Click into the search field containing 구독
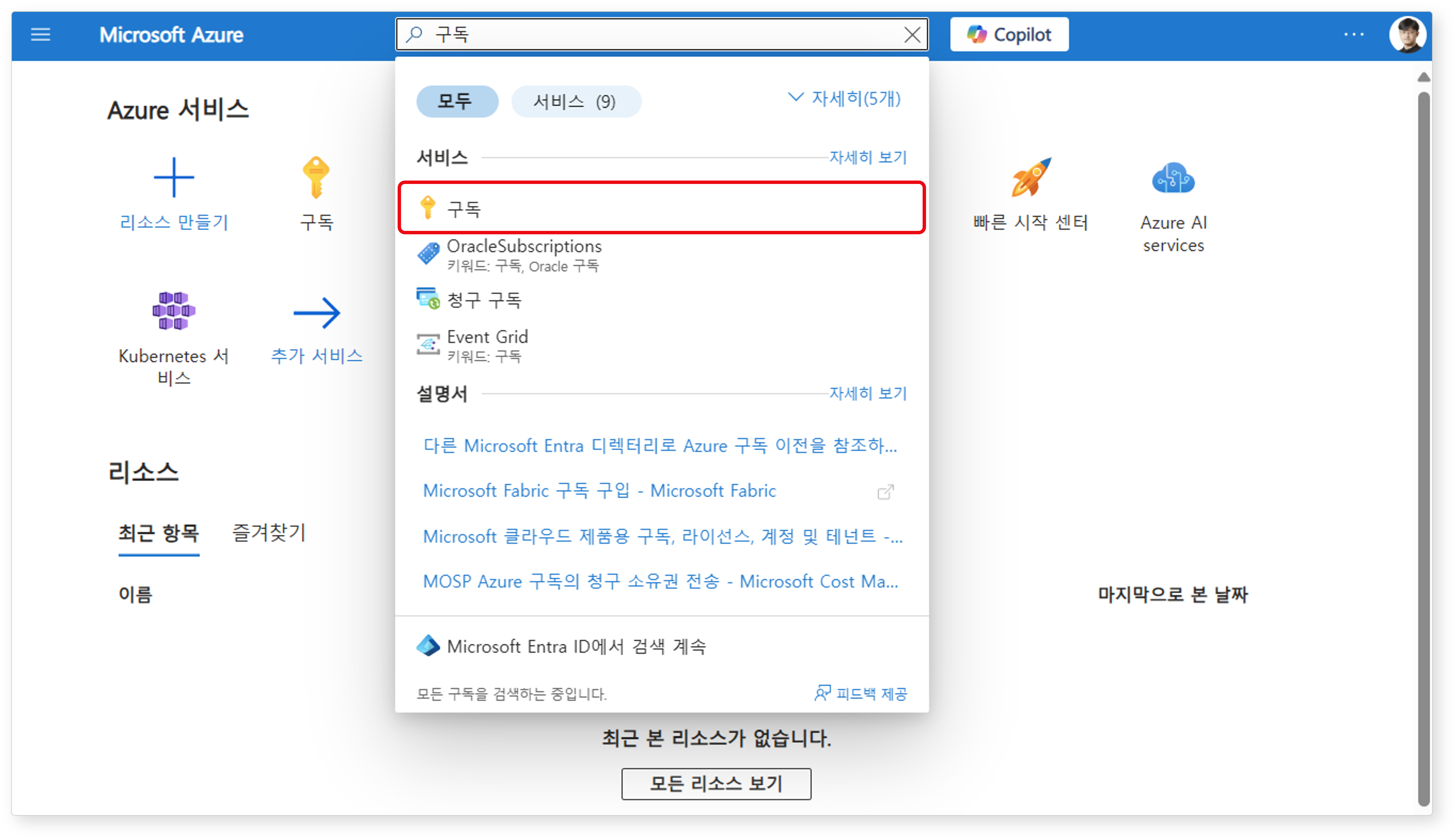 [662, 34]
